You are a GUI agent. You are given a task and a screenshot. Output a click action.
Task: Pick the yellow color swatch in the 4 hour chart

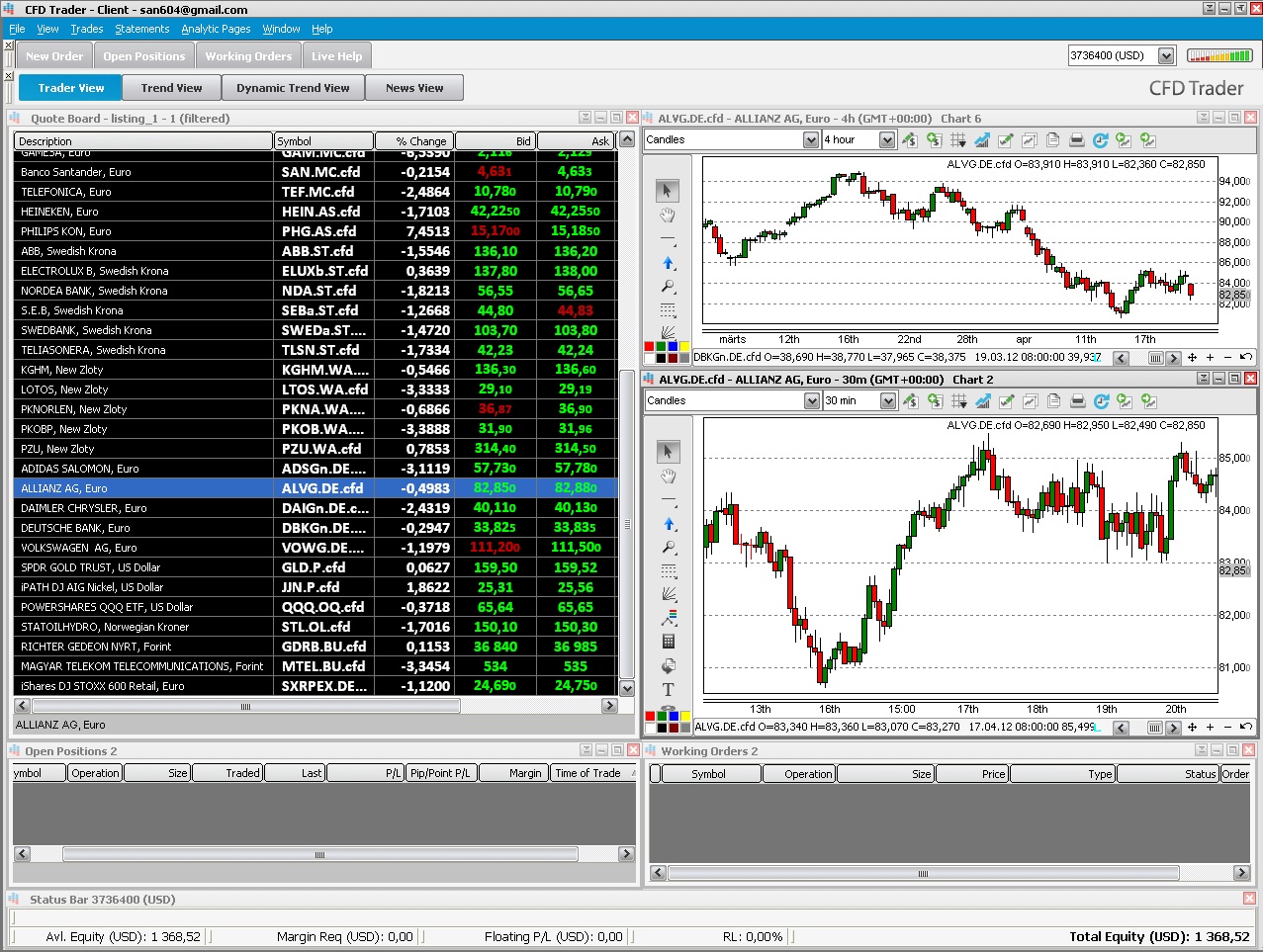pos(684,347)
